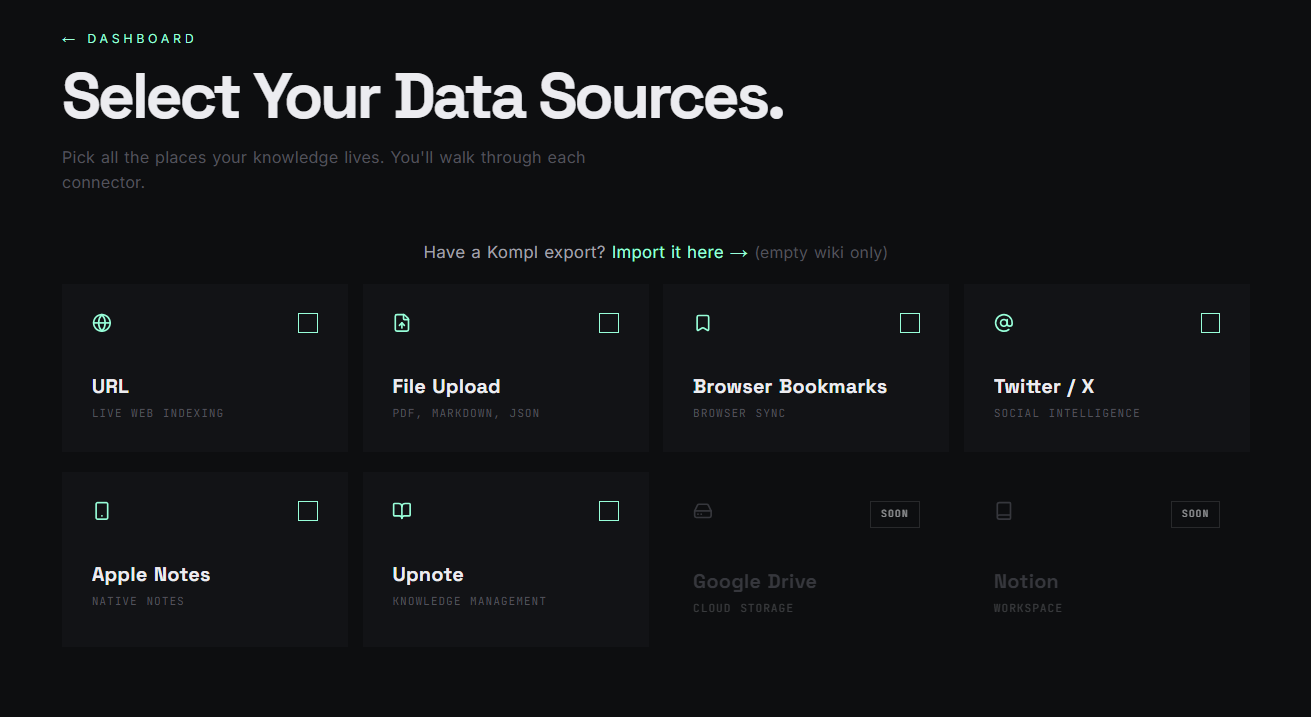Click 'LIVE WEB INDEXING' subtitle
This screenshot has width=1311, height=717.
pos(158,413)
